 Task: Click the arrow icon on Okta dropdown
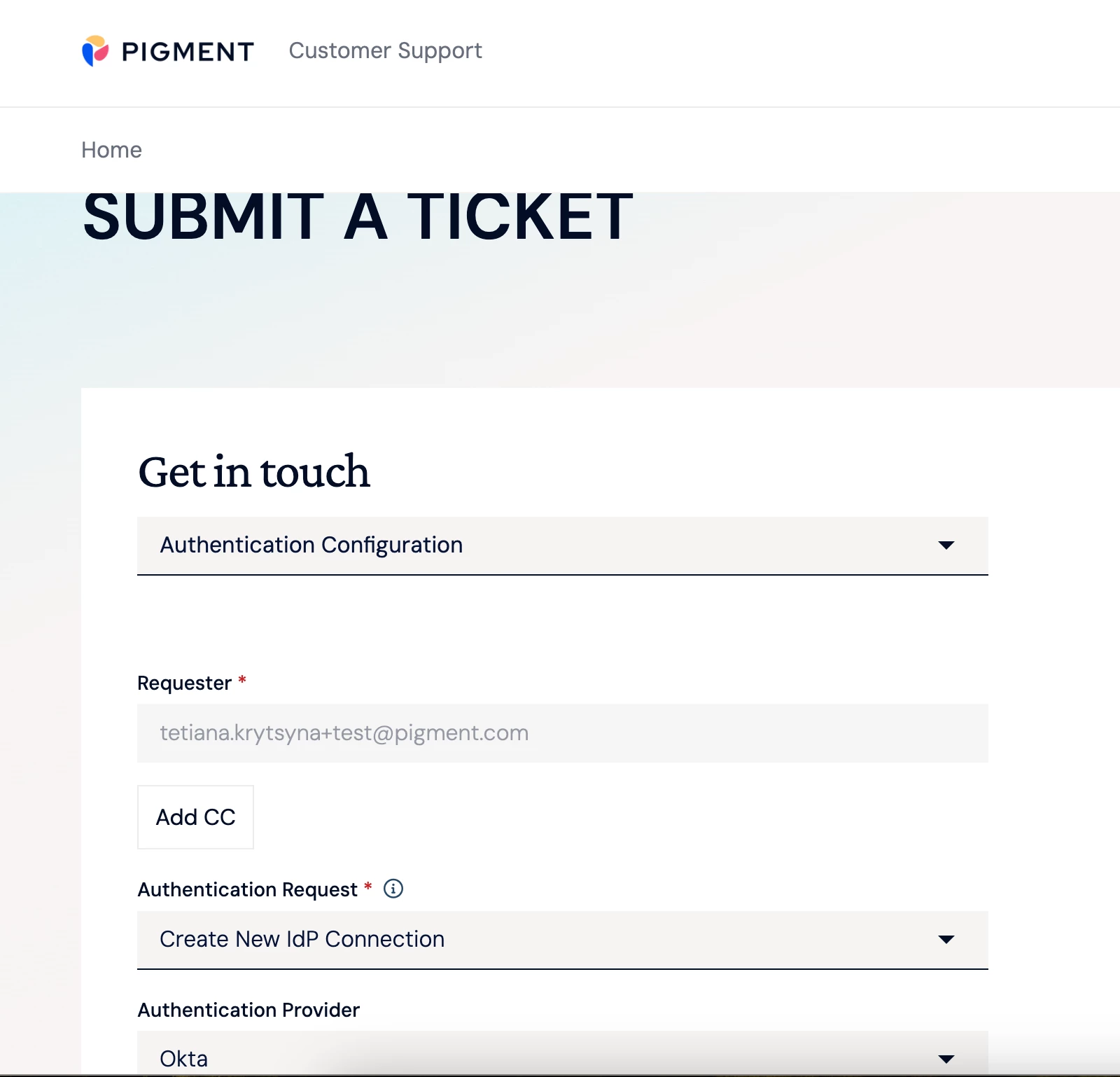(x=946, y=1059)
